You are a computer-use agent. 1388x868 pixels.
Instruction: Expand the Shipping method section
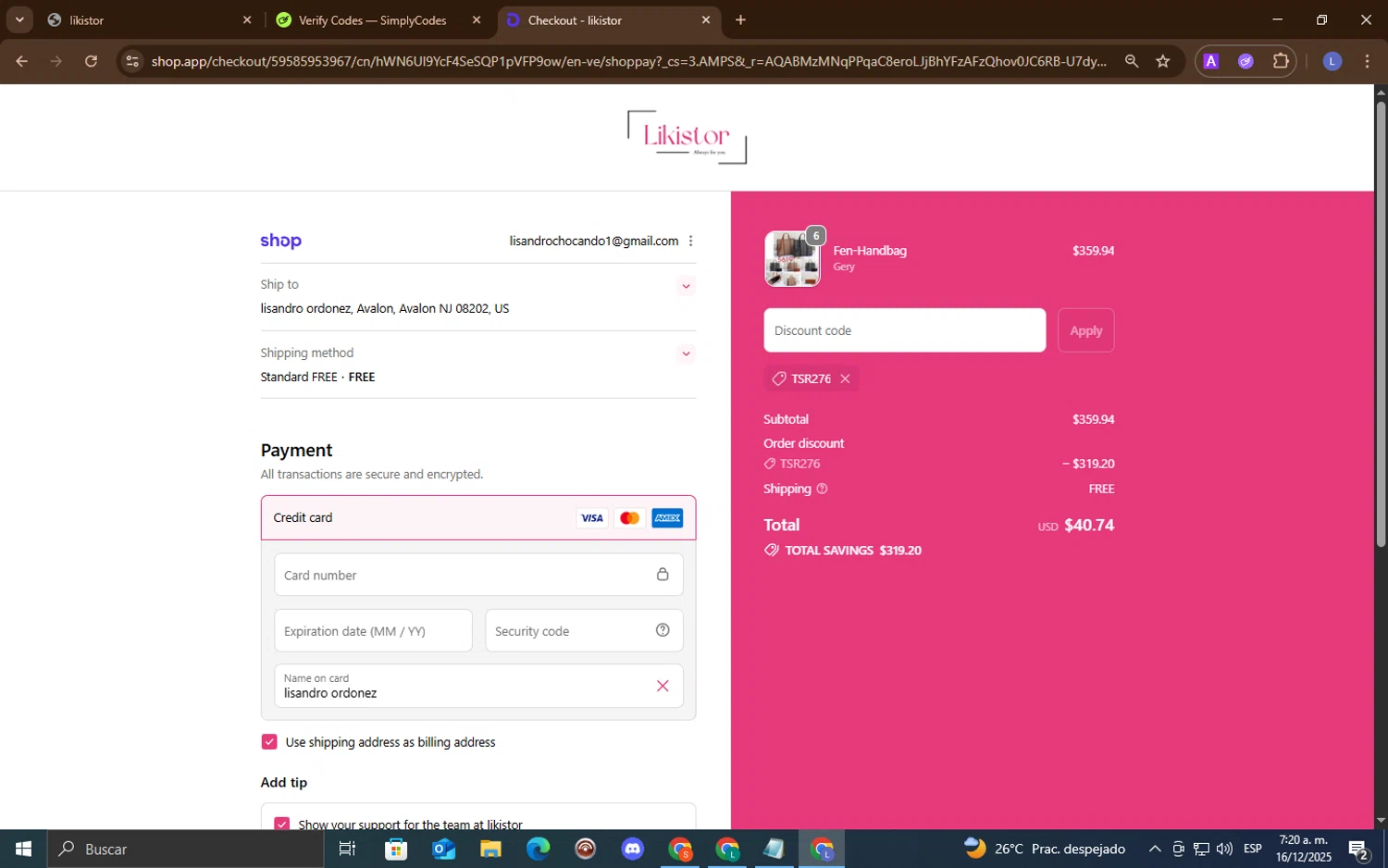[x=686, y=353]
